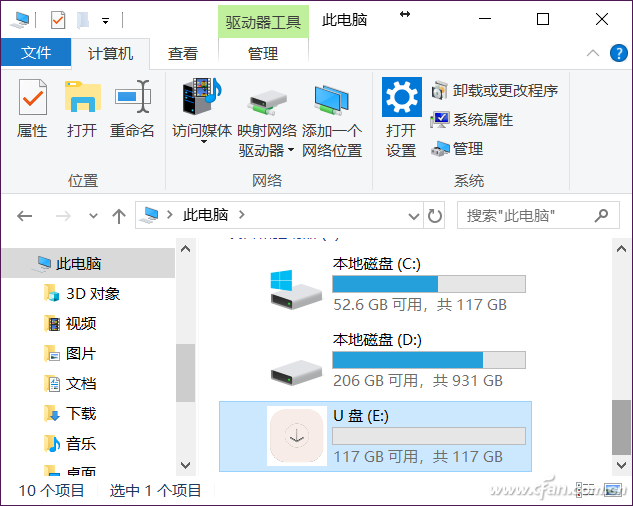The width and height of the screenshot is (633, 506).
Task: Select 3D 对象 in the navigation pane
Action: coord(83,294)
